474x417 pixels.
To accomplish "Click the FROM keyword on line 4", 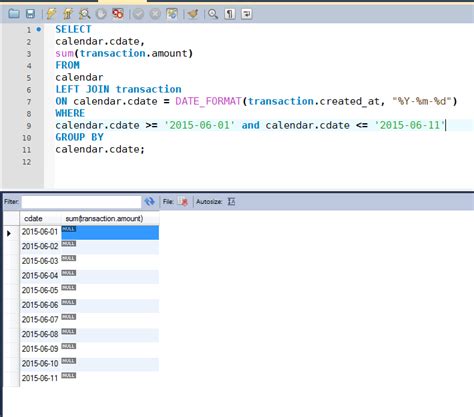I will pyautogui.click(x=67, y=65).
